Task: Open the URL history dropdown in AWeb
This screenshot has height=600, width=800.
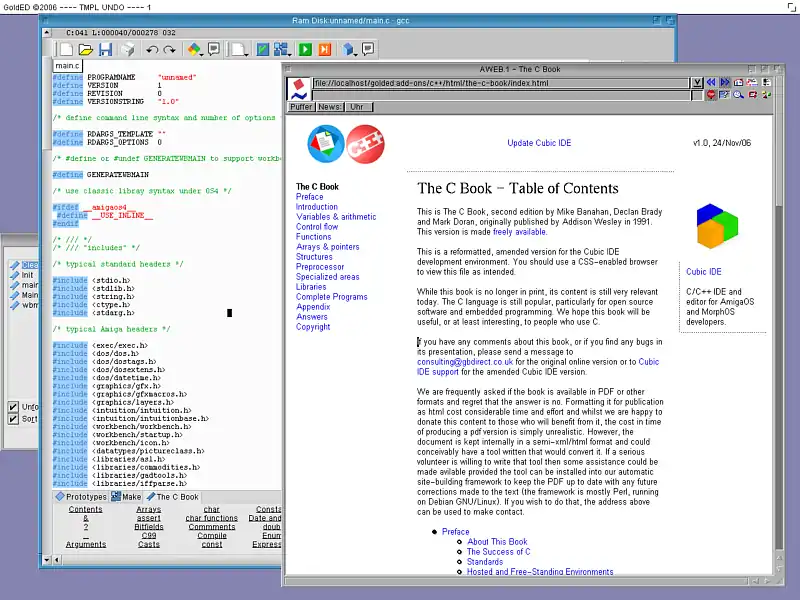Action: point(696,82)
